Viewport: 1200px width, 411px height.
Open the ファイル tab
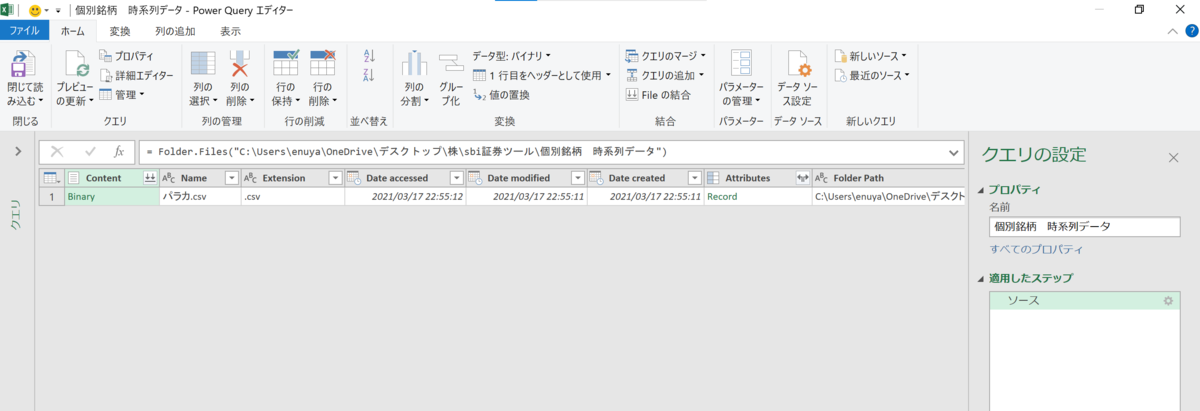tap(25, 31)
